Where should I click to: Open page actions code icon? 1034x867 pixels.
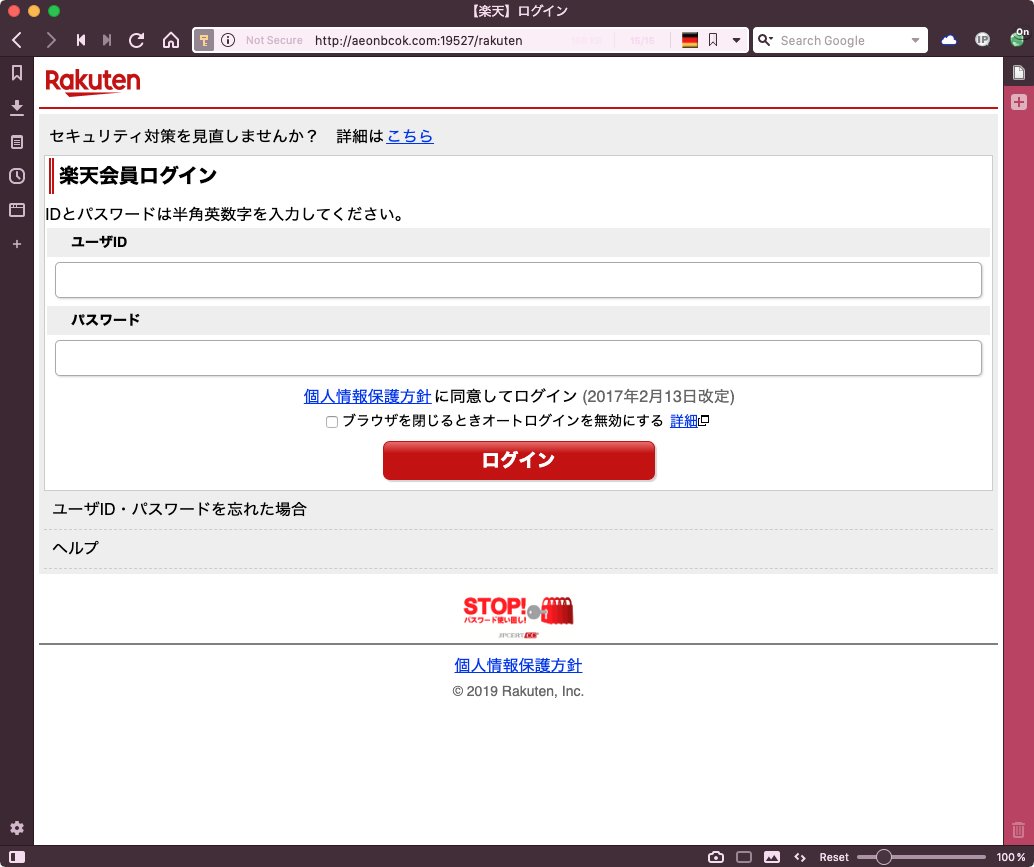tap(800, 857)
